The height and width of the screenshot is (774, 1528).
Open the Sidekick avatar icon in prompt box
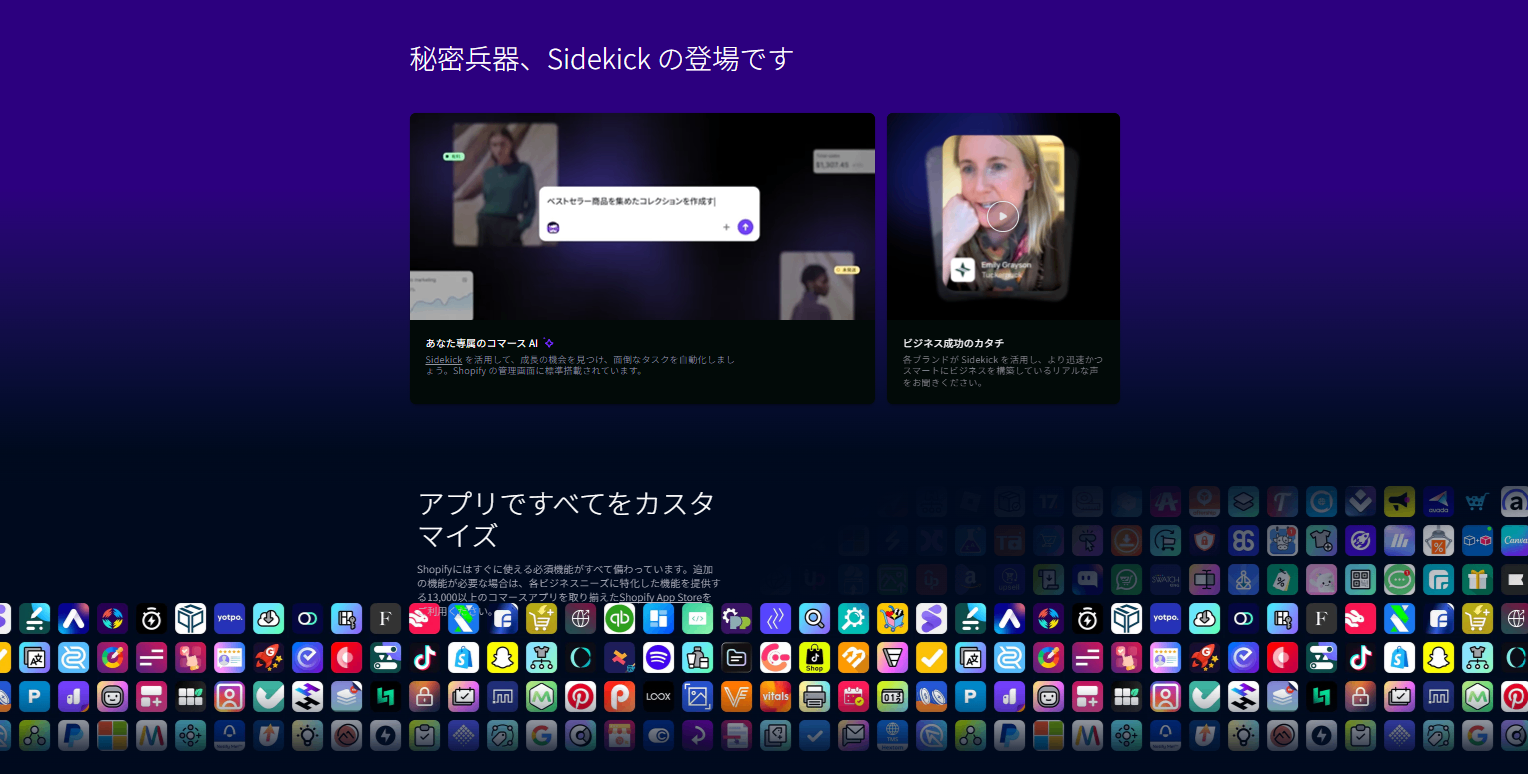pyautogui.click(x=553, y=227)
